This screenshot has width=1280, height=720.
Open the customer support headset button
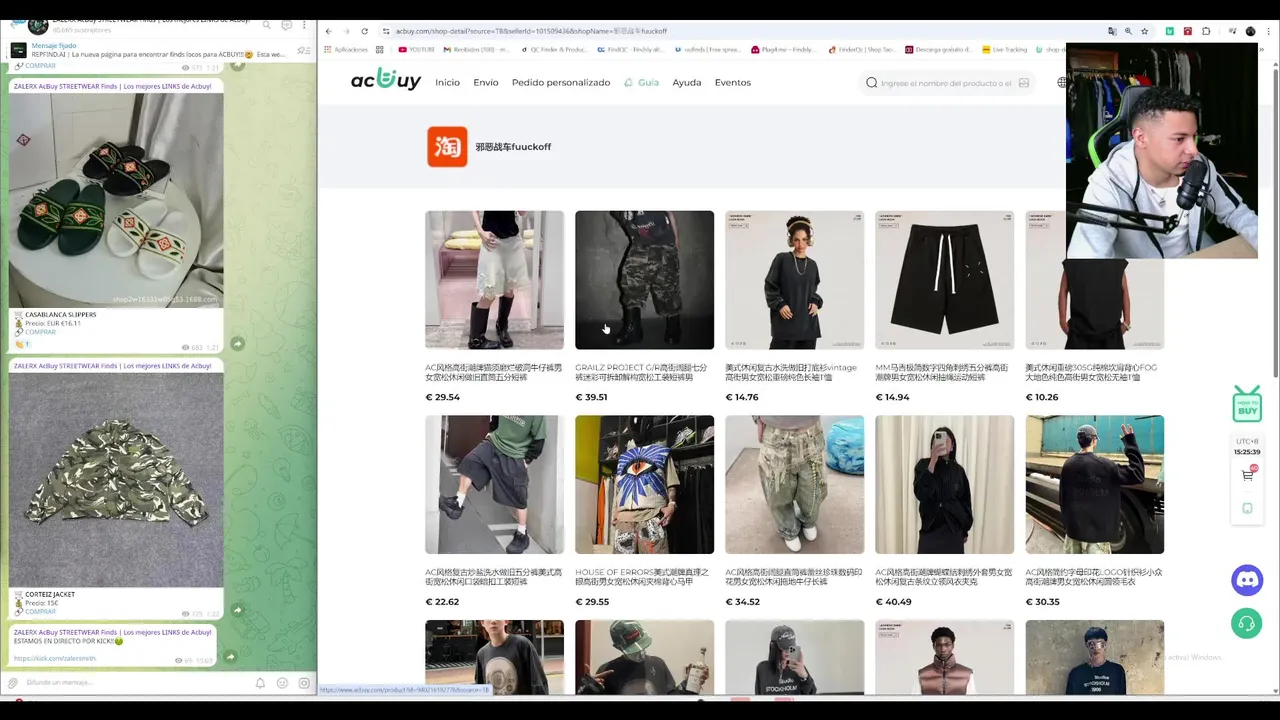click(1247, 623)
